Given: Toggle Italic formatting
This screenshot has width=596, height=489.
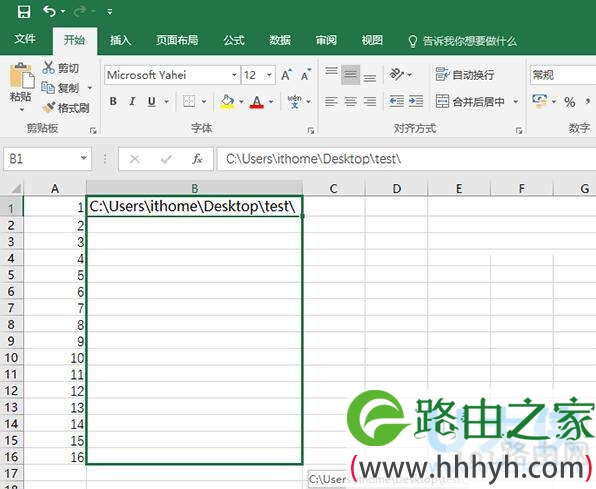Looking at the screenshot, I should (x=132, y=101).
